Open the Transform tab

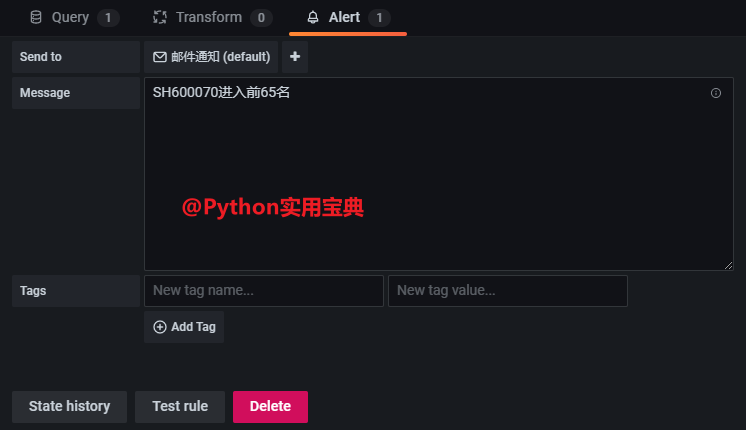(208, 17)
